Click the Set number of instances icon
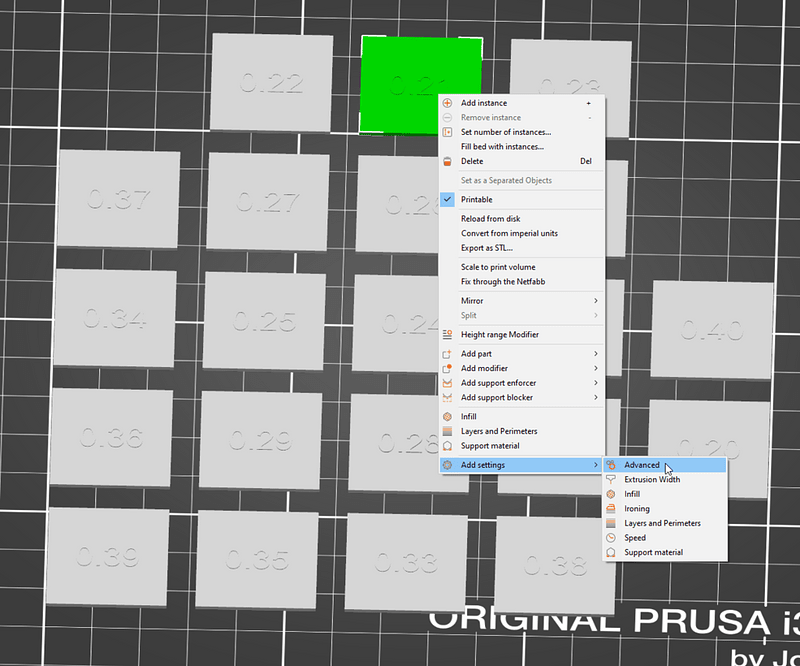This screenshot has height=666, width=800. (447, 132)
